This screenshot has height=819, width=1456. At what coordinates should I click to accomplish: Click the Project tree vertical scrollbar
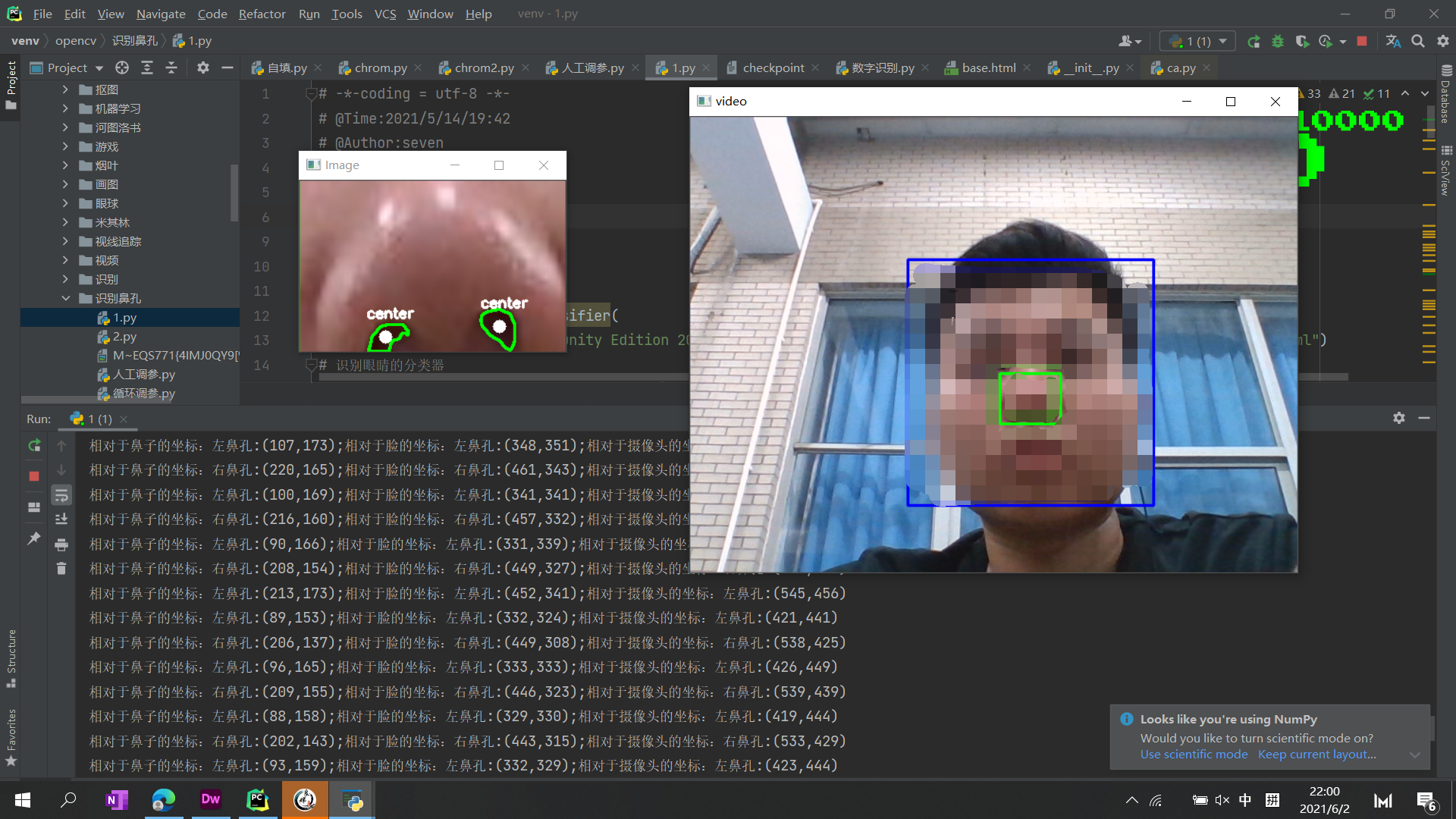click(x=234, y=193)
